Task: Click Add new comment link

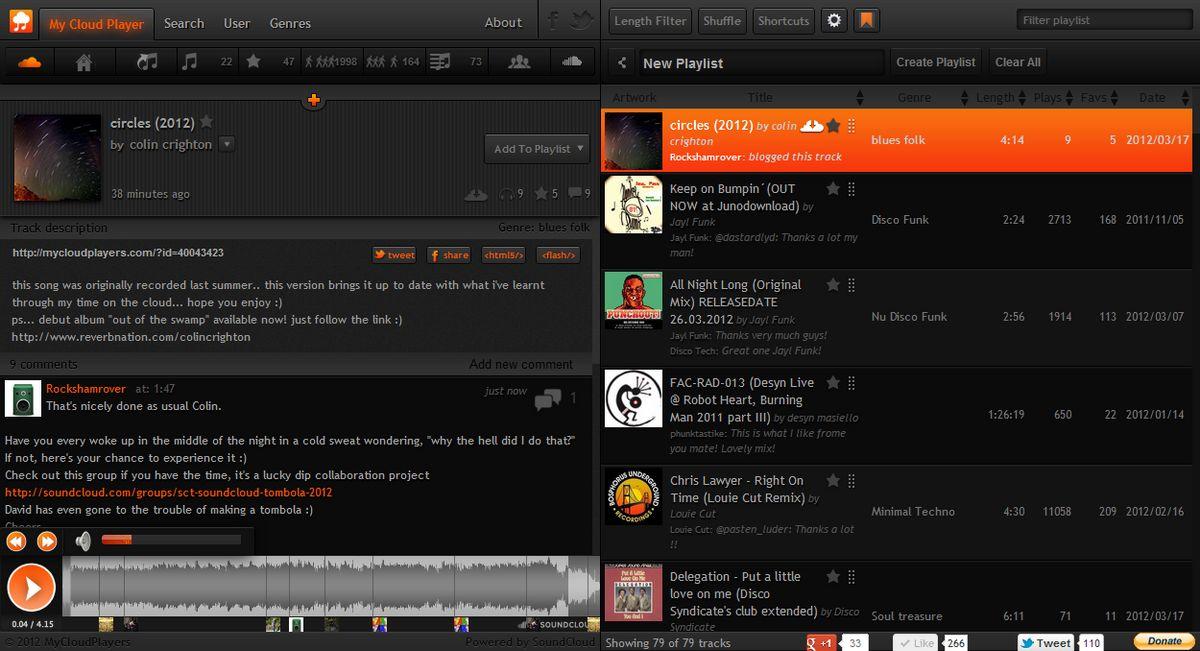Action: (x=521, y=364)
